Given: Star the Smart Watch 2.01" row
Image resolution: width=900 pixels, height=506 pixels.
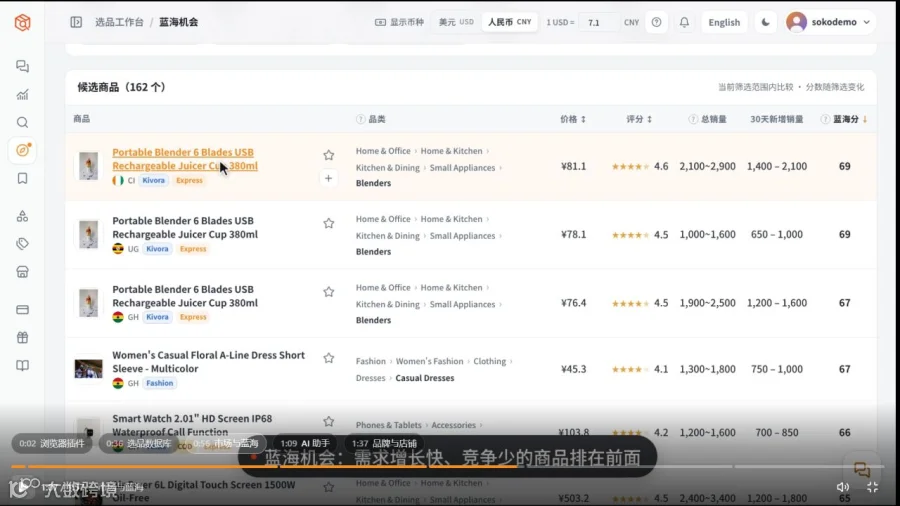Looking at the screenshot, I should 328,421.
